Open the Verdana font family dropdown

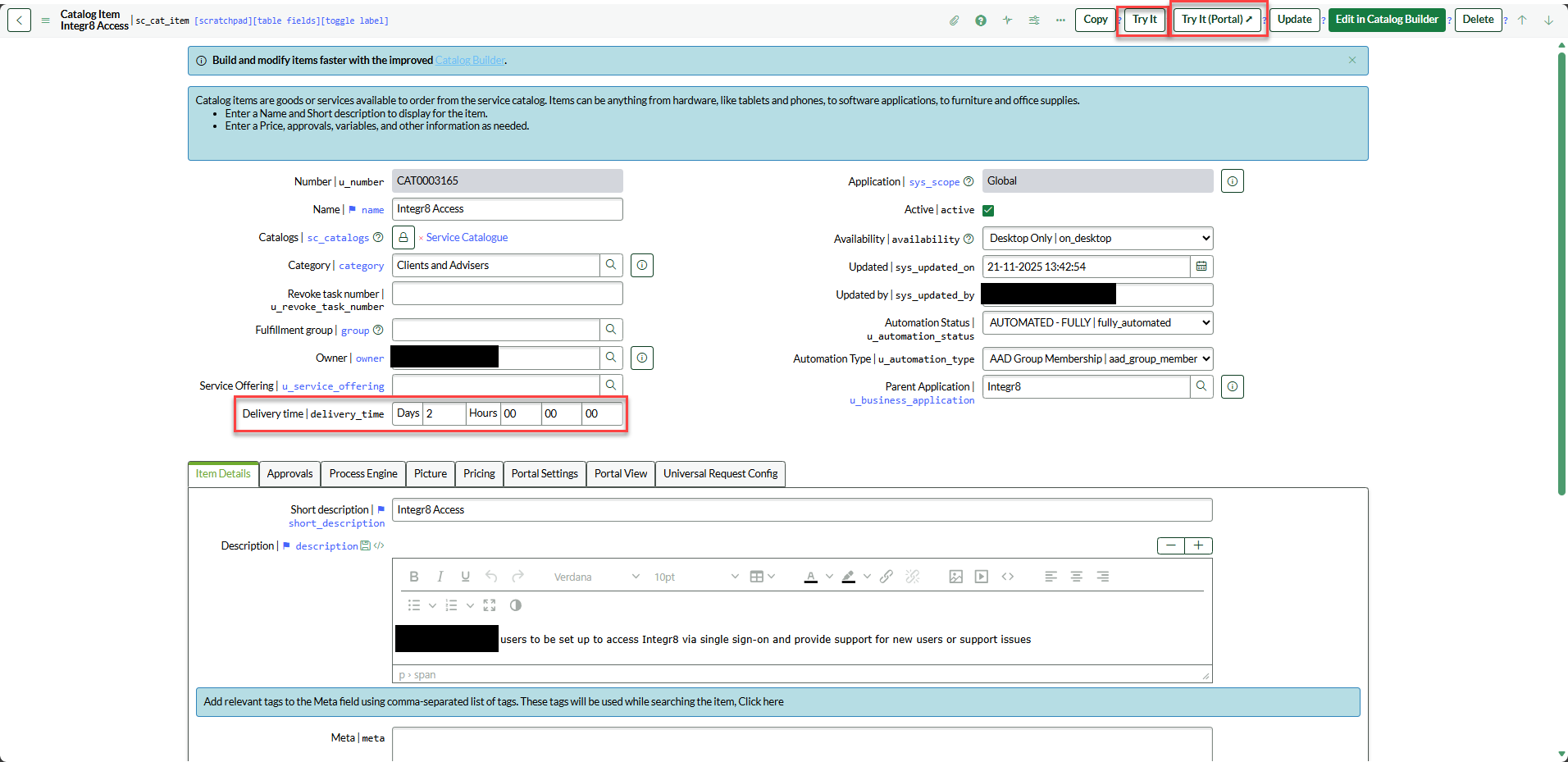click(596, 577)
